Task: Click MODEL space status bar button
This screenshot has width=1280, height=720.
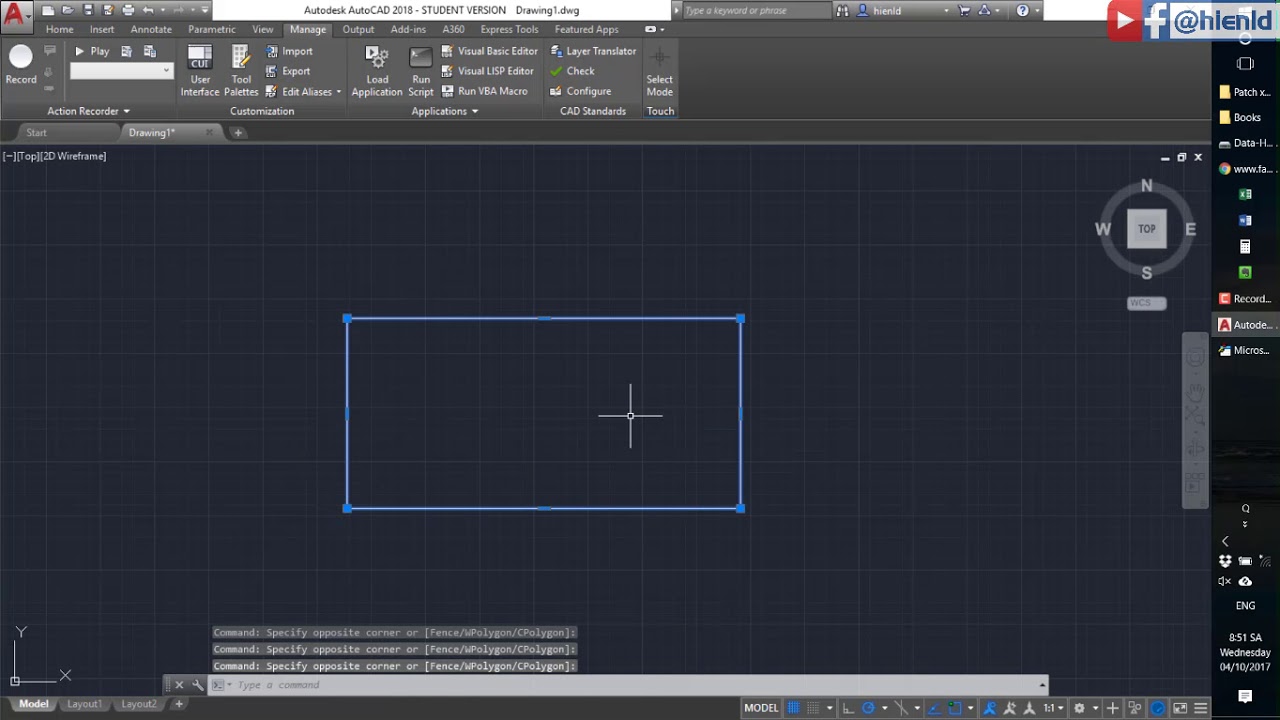Action: 761,708
